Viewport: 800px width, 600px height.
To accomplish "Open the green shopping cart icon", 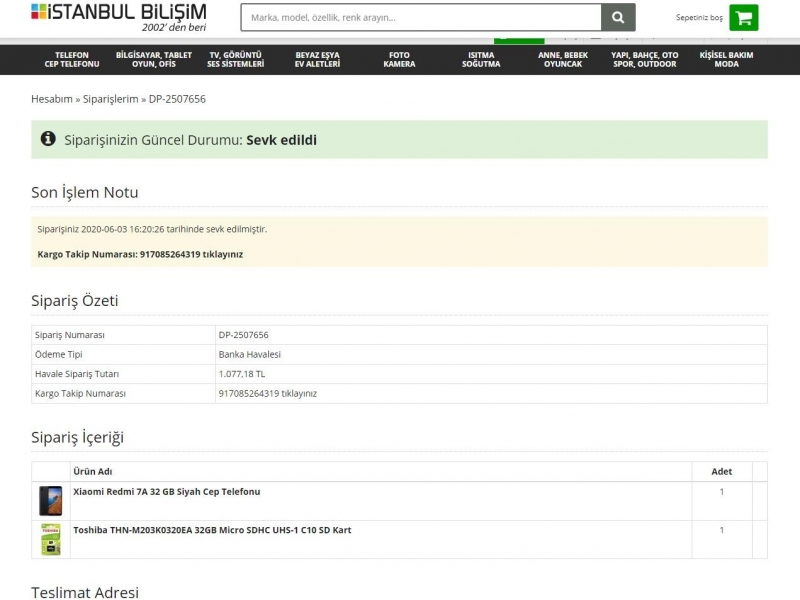I will [x=743, y=18].
